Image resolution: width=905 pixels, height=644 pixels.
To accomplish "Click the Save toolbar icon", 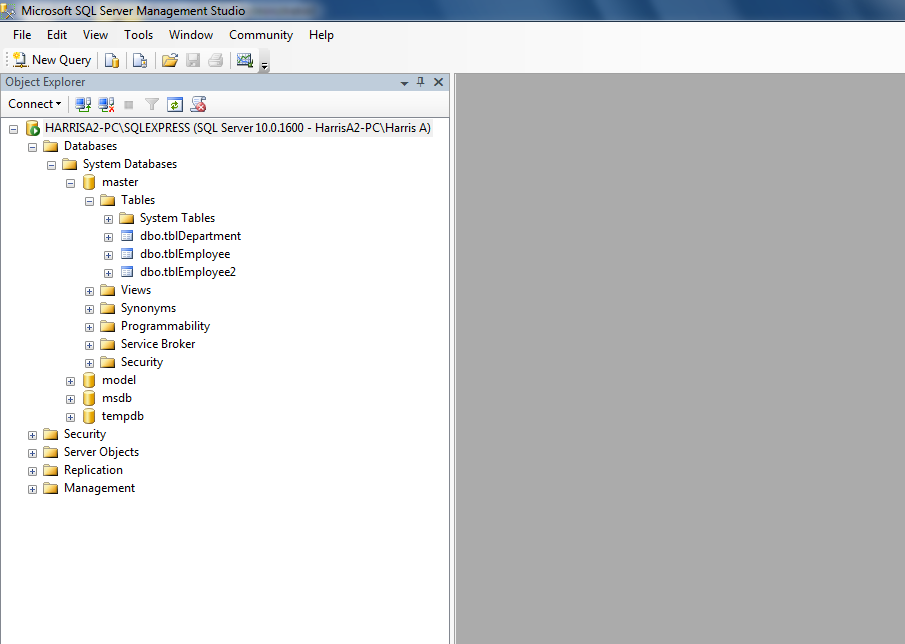I will 192,60.
